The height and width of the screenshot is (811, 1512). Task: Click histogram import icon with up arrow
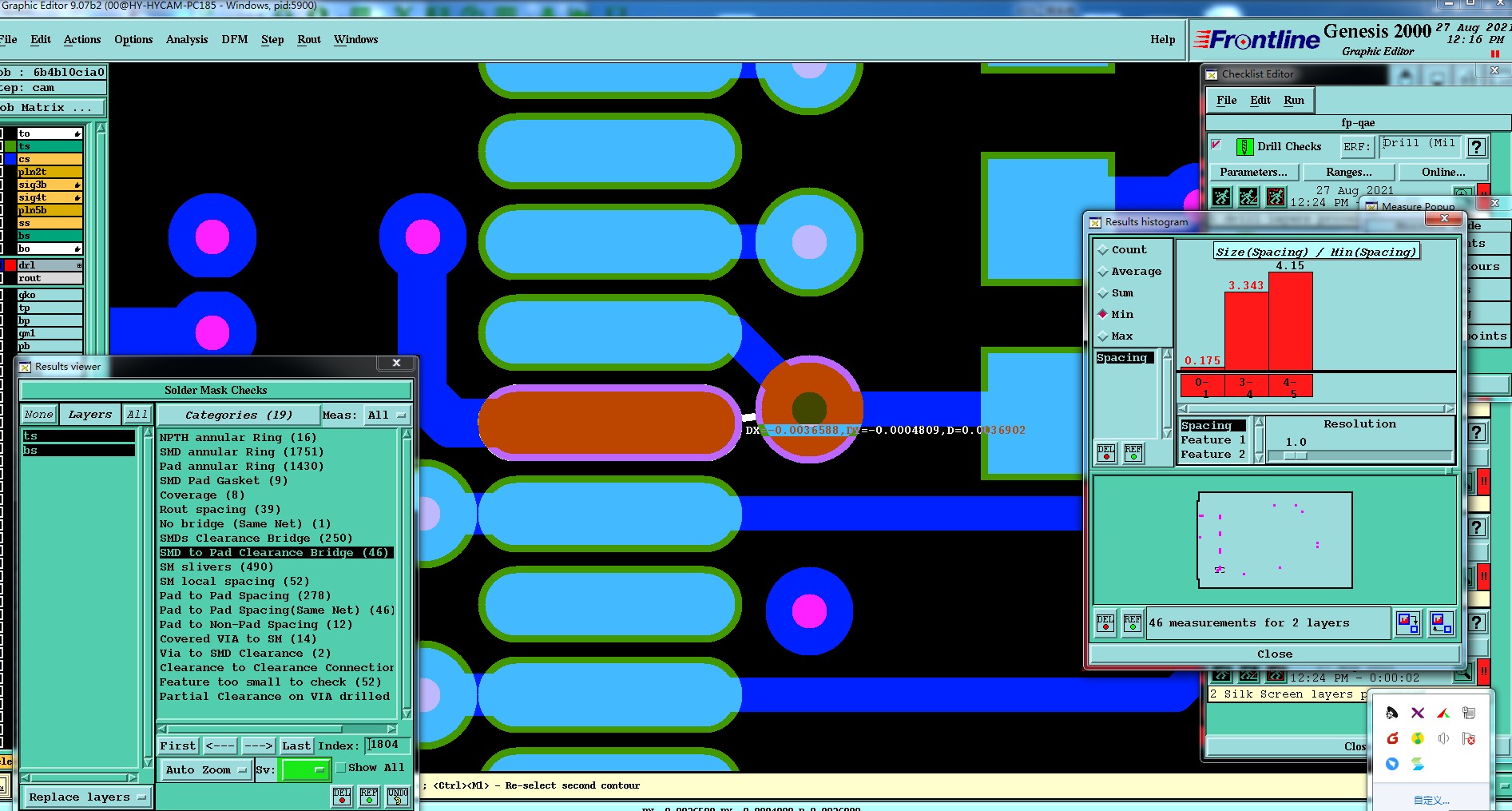coord(1442,623)
